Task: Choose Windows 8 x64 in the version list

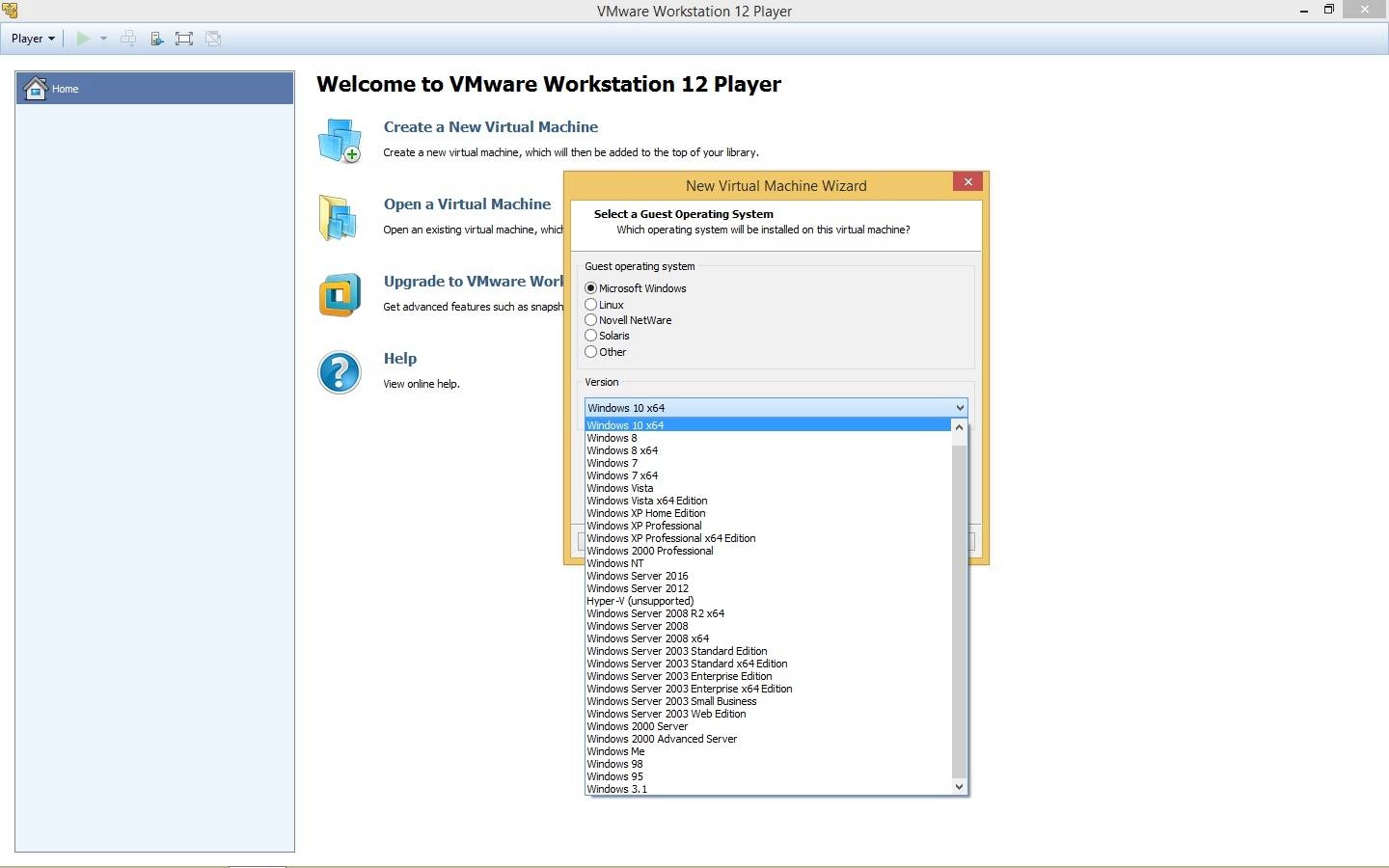Action: pyautogui.click(x=768, y=450)
